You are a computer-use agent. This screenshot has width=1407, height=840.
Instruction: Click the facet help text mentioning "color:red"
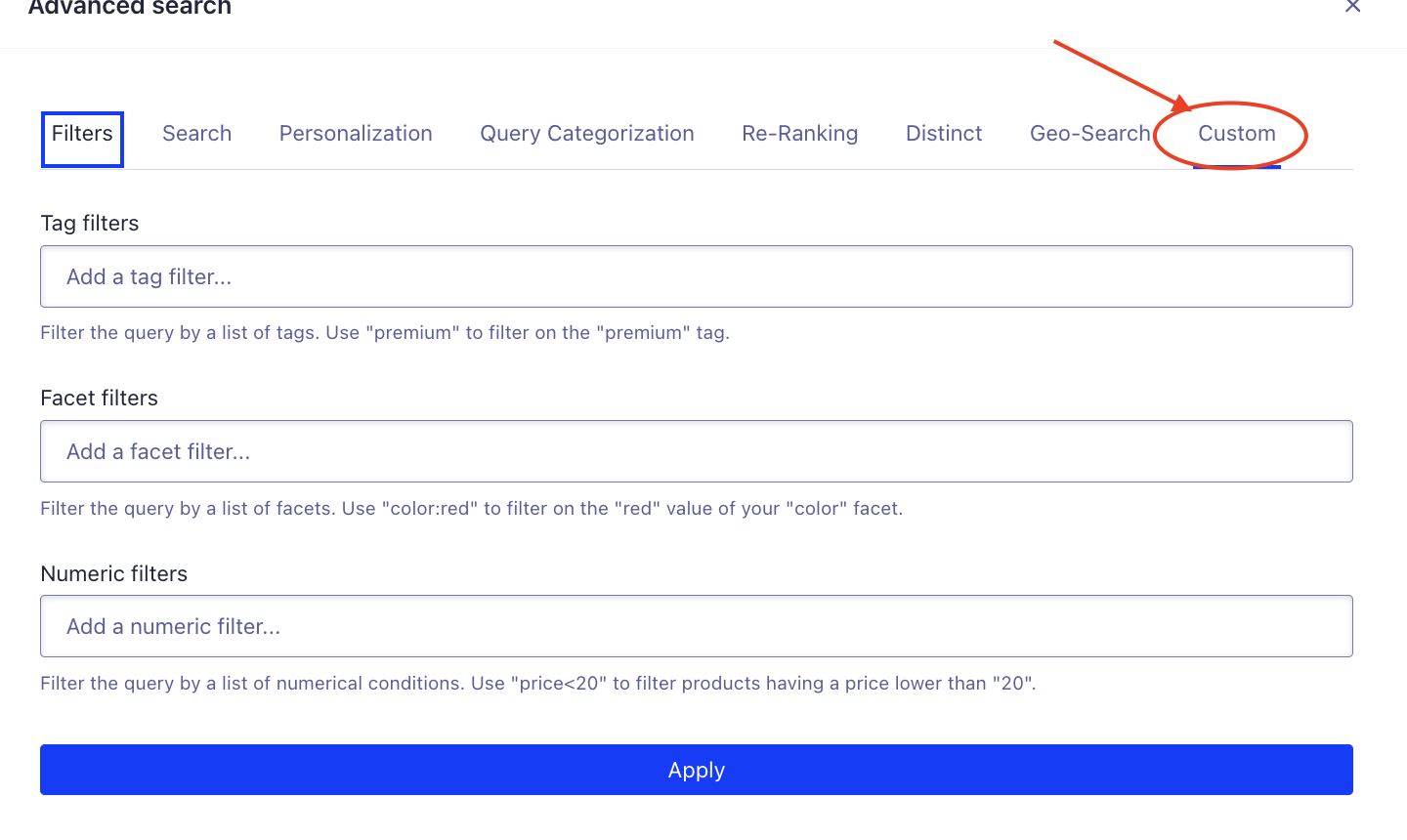[471, 509]
